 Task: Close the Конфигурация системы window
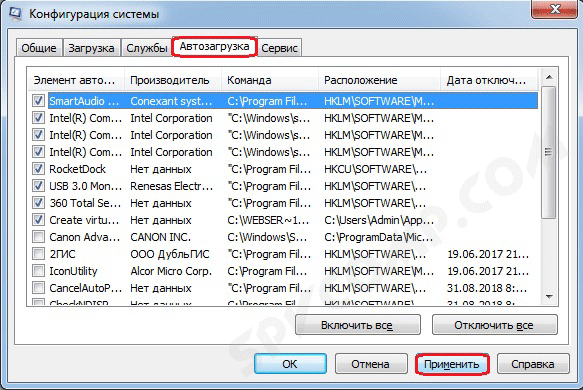(x=555, y=9)
